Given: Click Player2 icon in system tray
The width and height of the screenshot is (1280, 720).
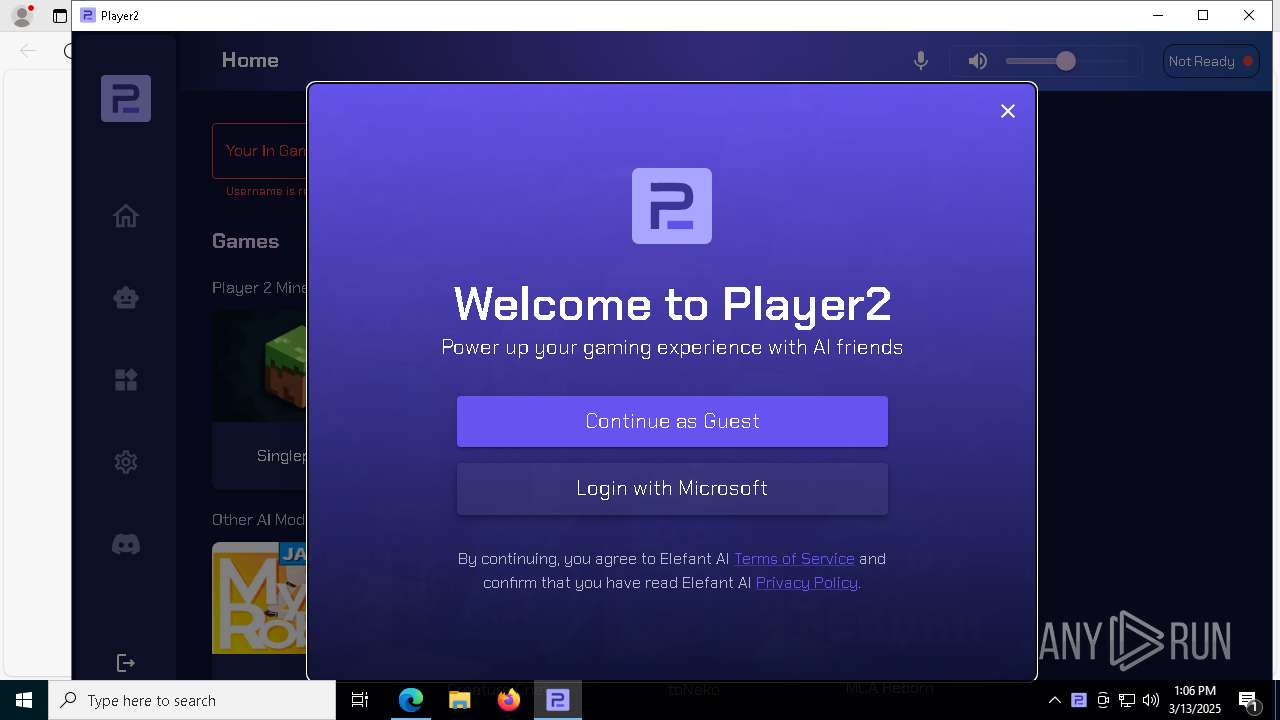Looking at the screenshot, I should click(x=1078, y=700).
